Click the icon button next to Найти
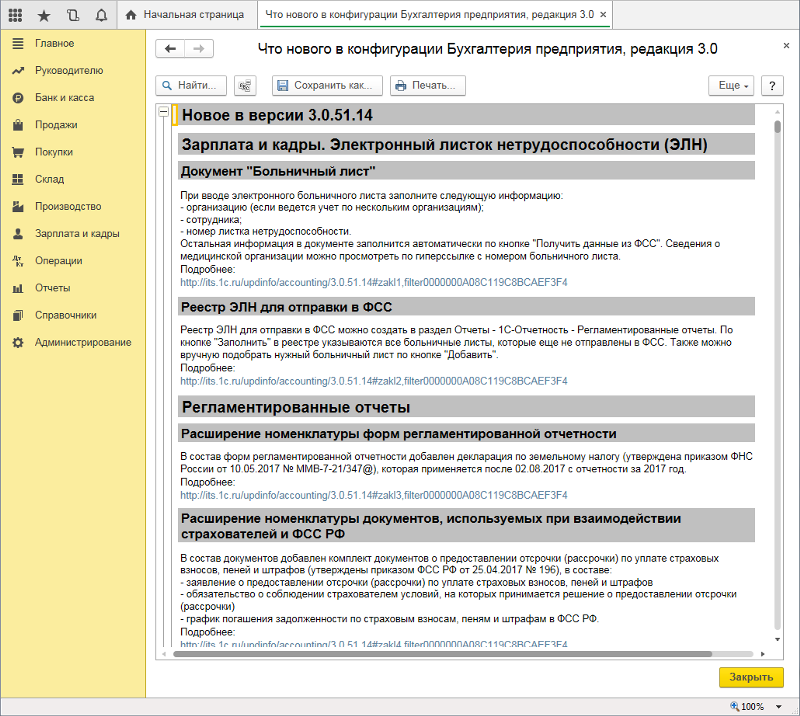The width and height of the screenshot is (800, 716). point(245,86)
